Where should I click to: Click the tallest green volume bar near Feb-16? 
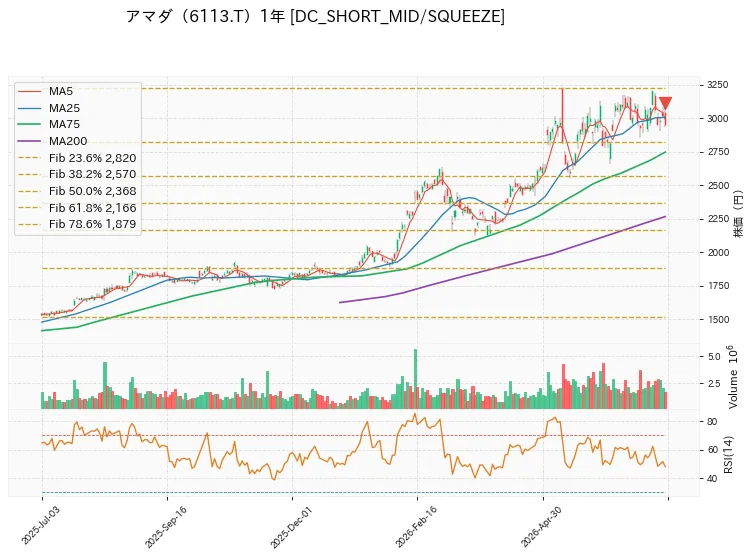pyautogui.click(x=415, y=379)
